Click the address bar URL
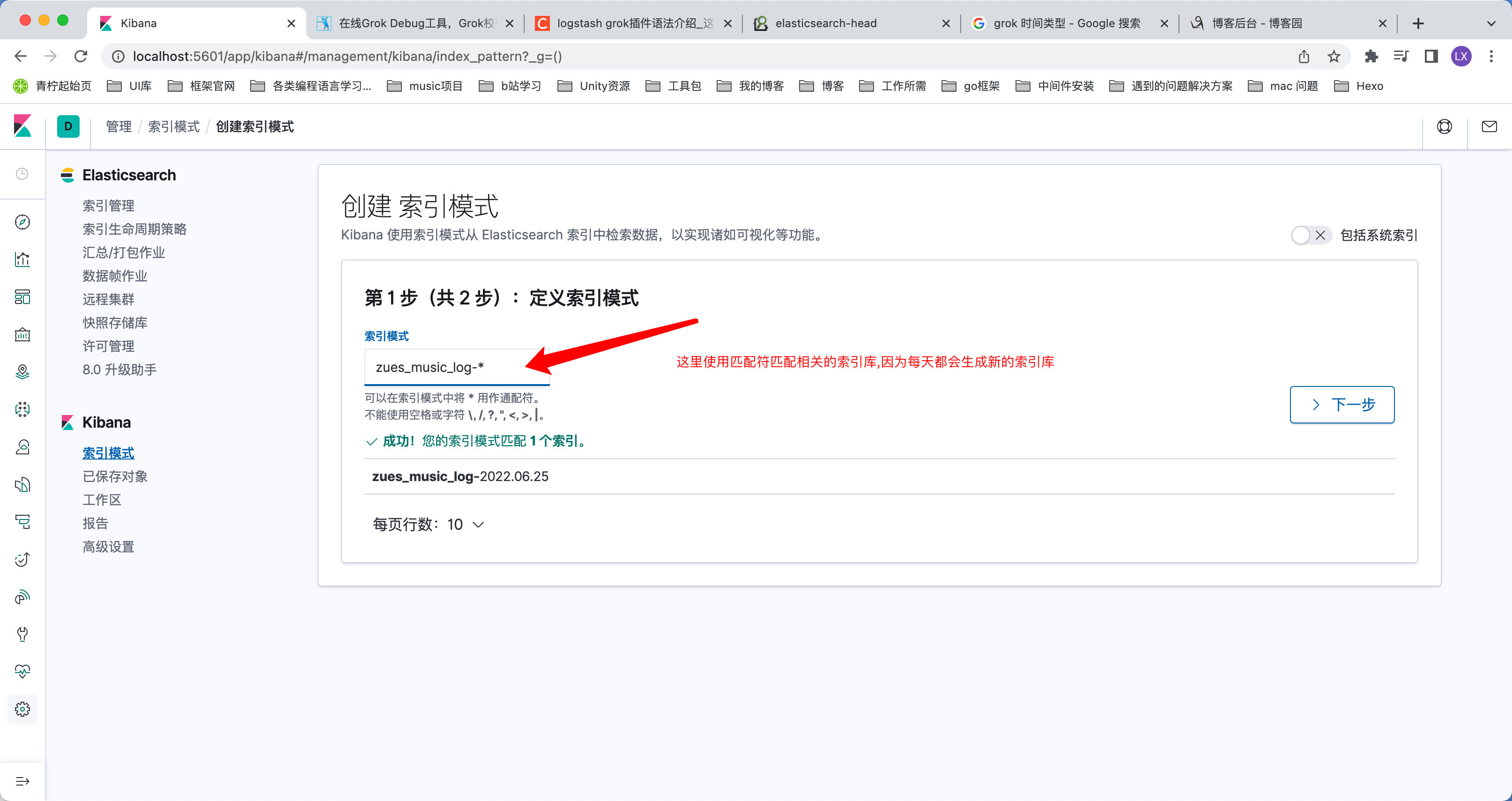This screenshot has width=1512, height=801. tap(348, 56)
